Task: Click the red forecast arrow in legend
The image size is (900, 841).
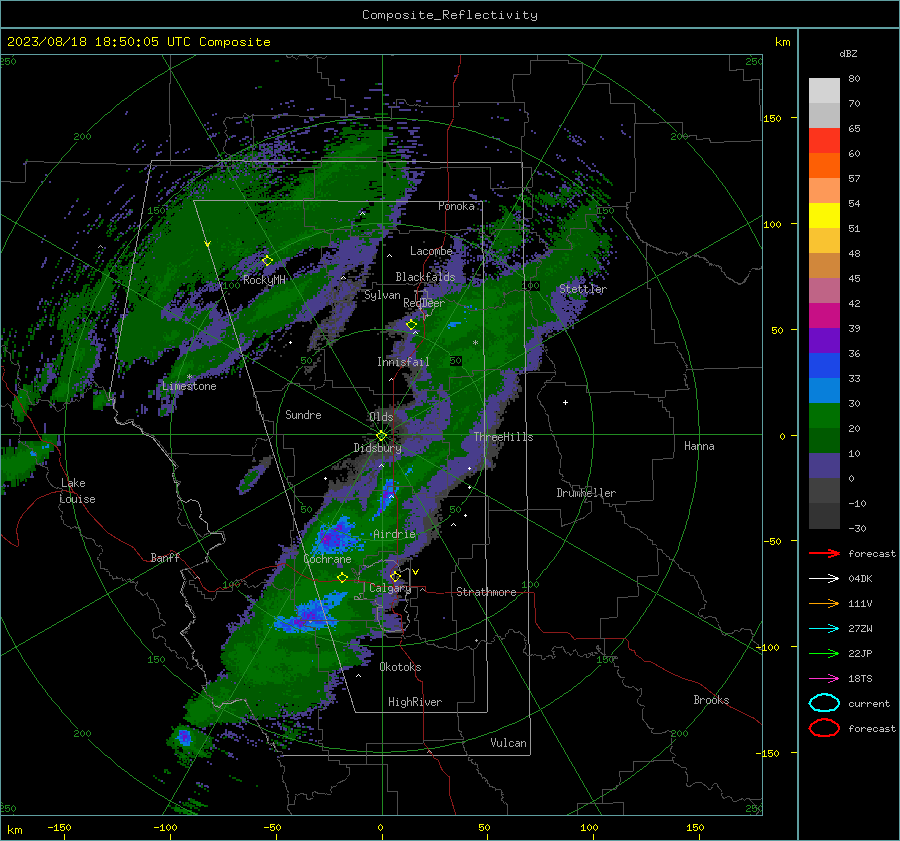Action: [824, 553]
